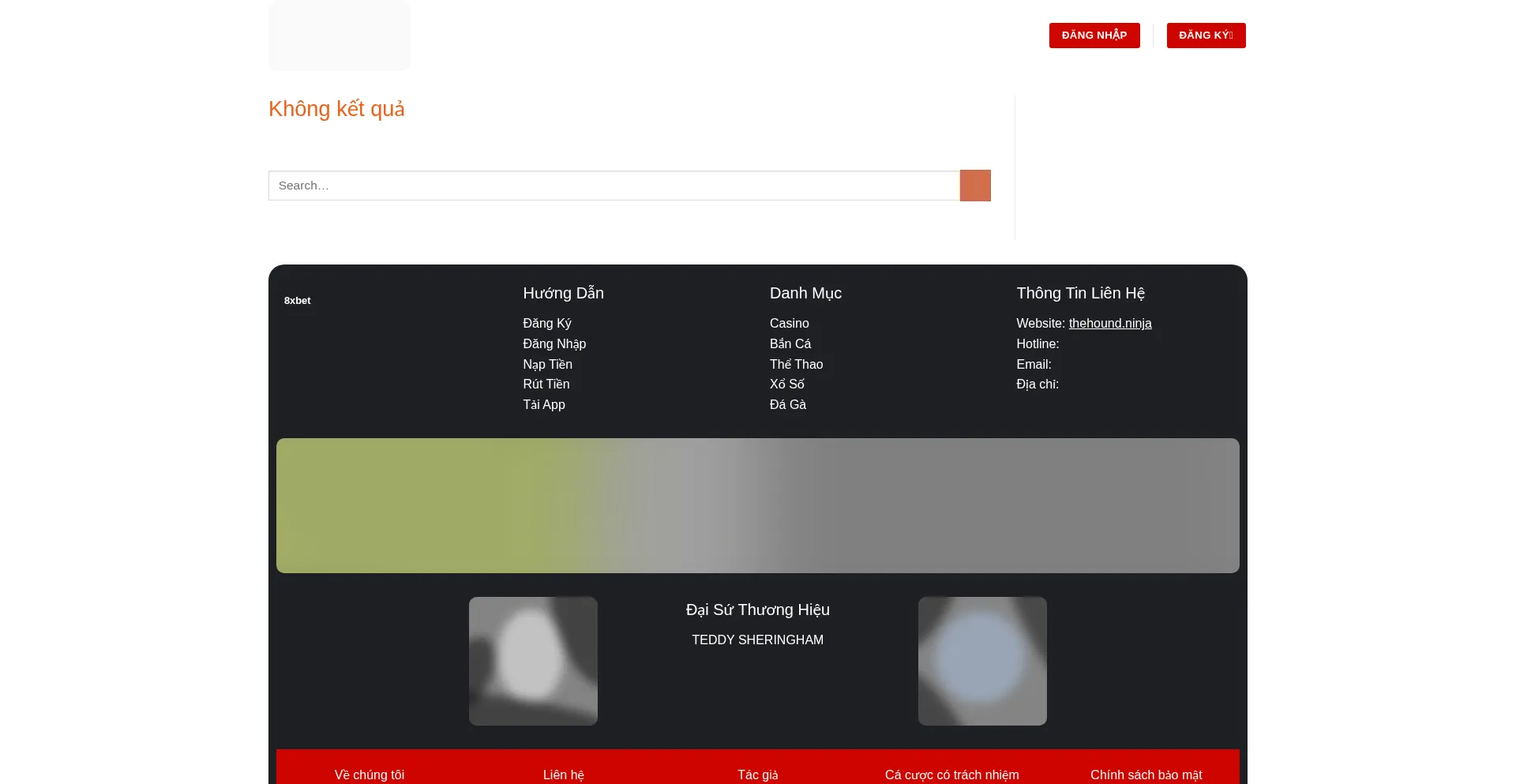Open the Bắn Cá category

(790, 344)
